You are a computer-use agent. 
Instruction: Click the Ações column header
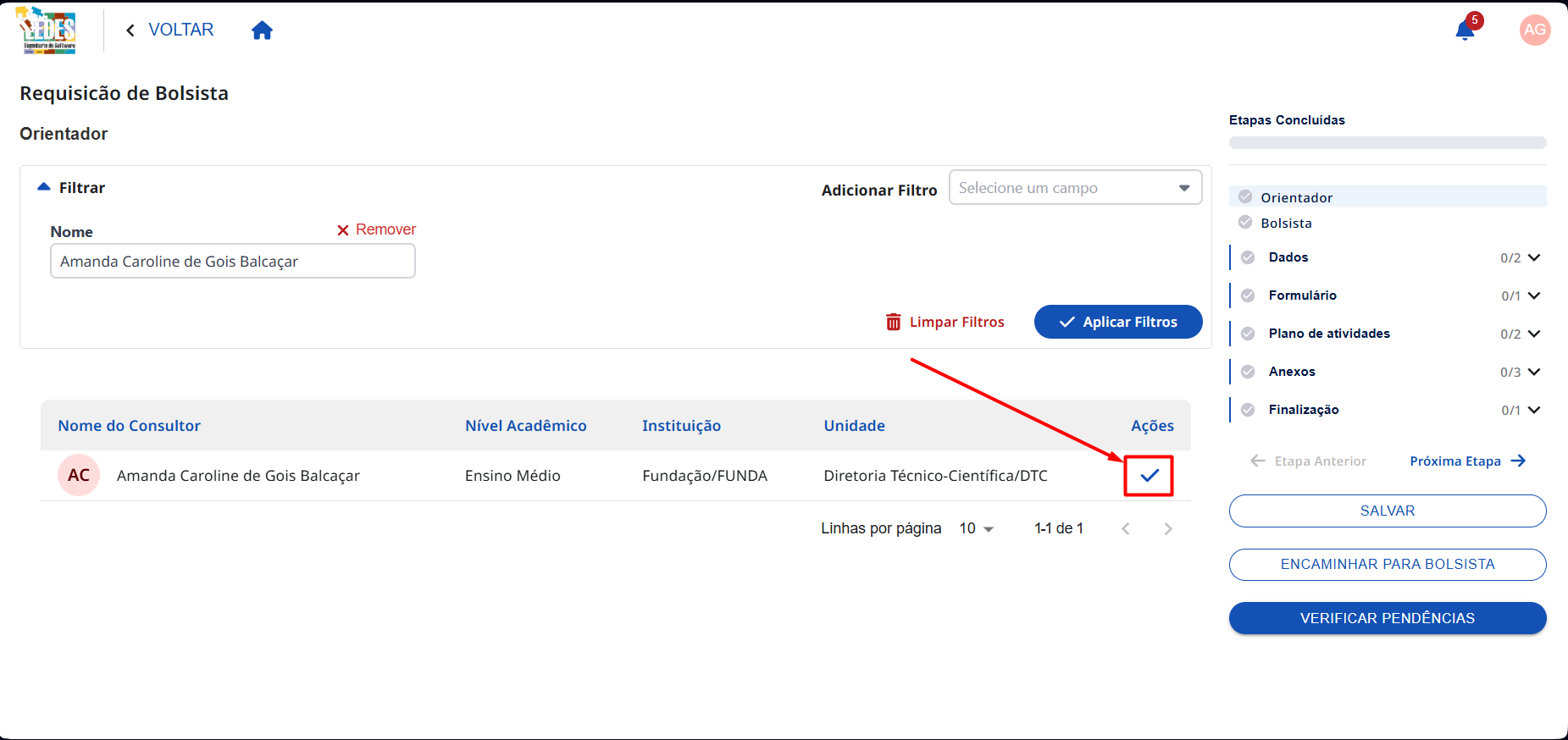1152,426
